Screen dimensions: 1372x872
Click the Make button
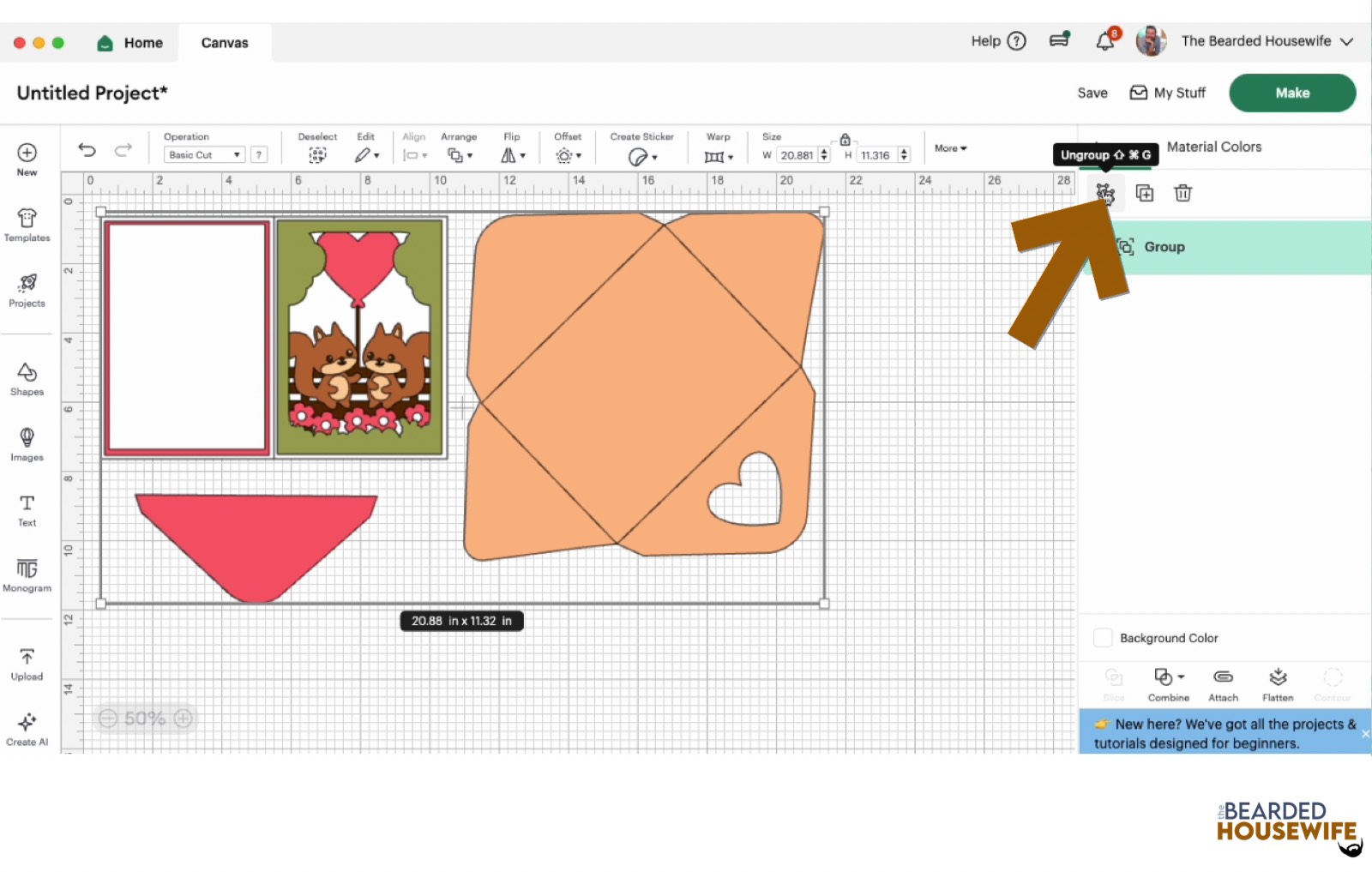(x=1291, y=93)
